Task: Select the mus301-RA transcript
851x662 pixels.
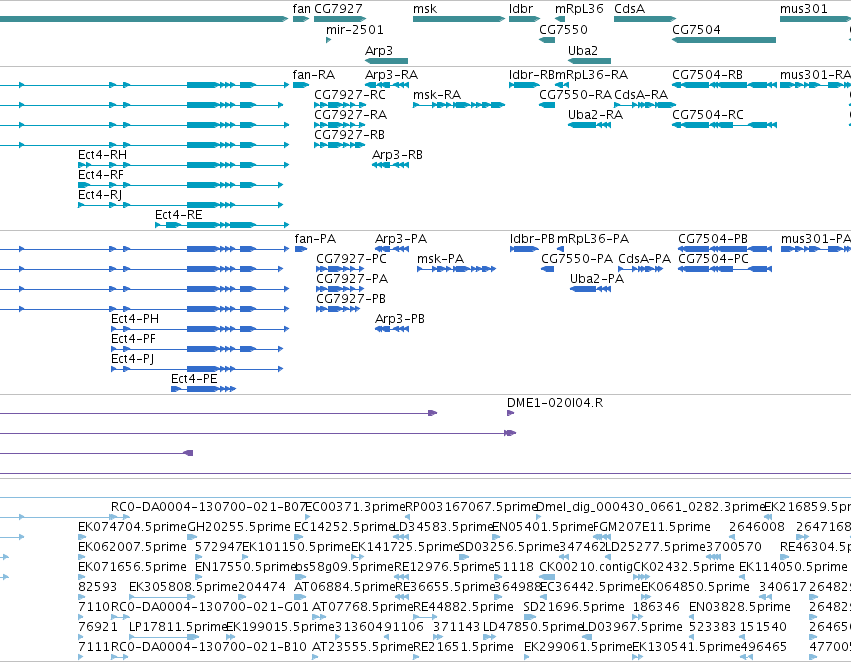Action: click(815, 85)
